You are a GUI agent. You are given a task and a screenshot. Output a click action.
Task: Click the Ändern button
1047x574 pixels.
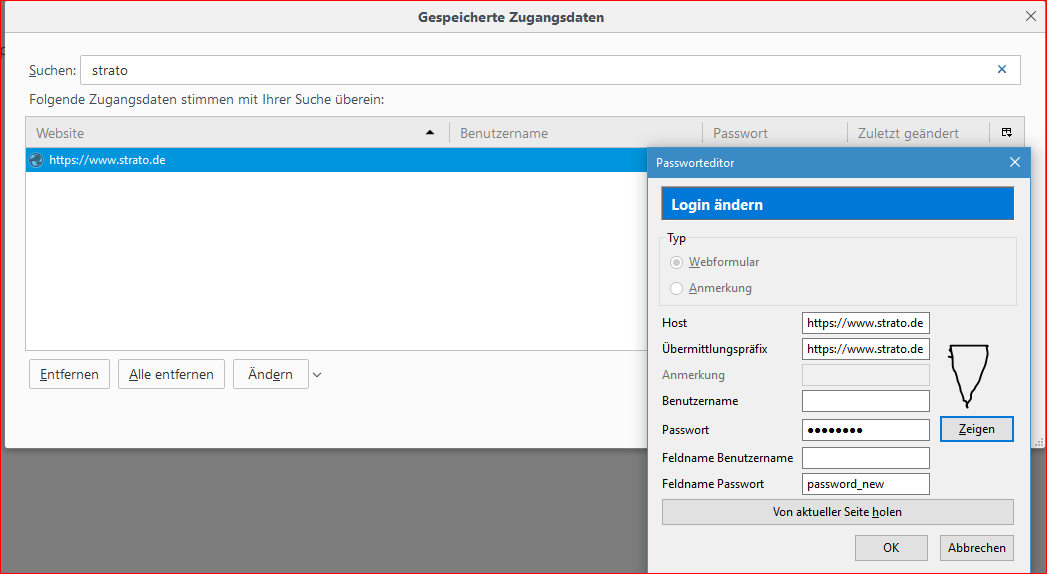pos(270,374)
